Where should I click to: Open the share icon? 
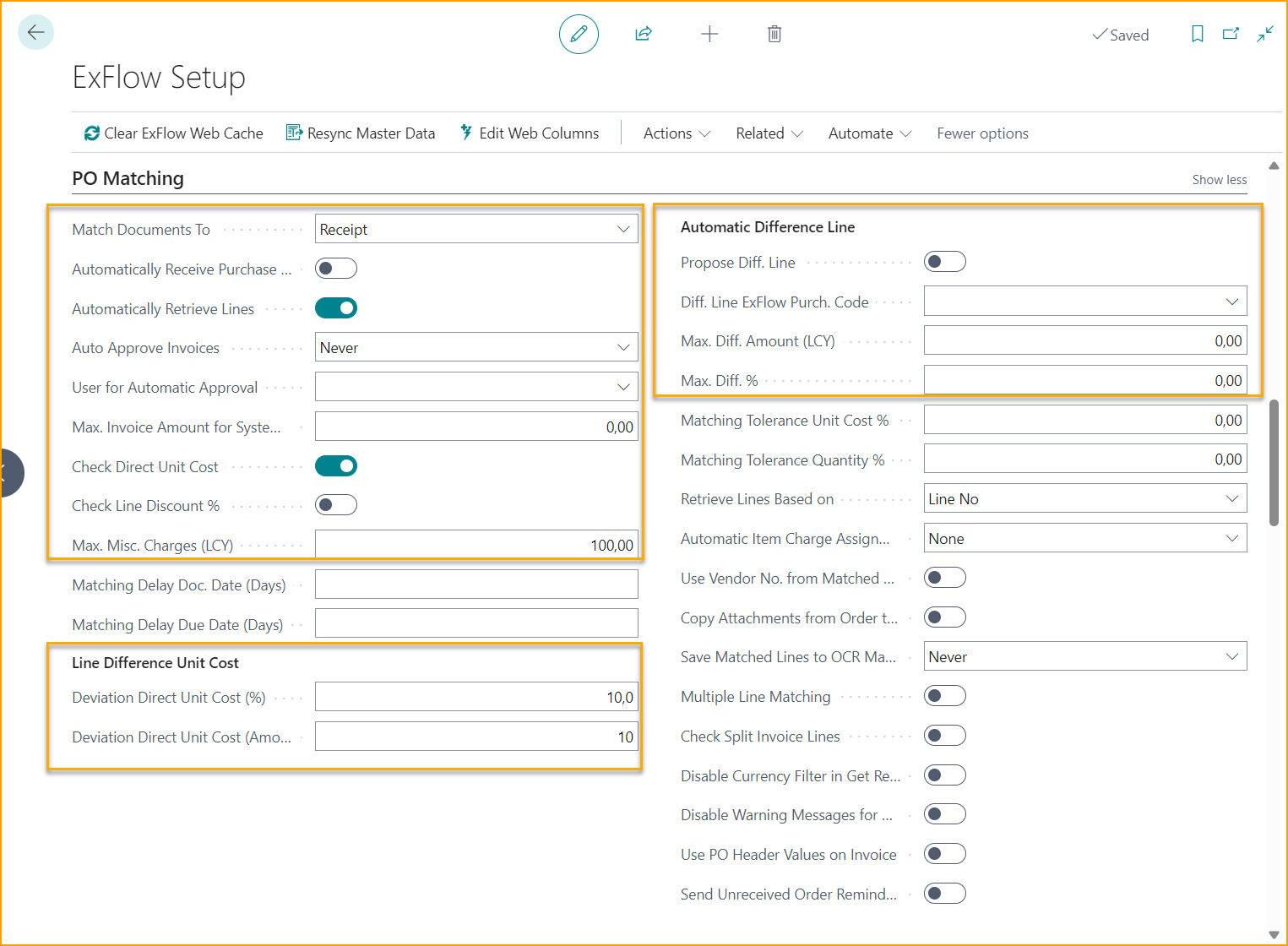click(x=644, y=34)
